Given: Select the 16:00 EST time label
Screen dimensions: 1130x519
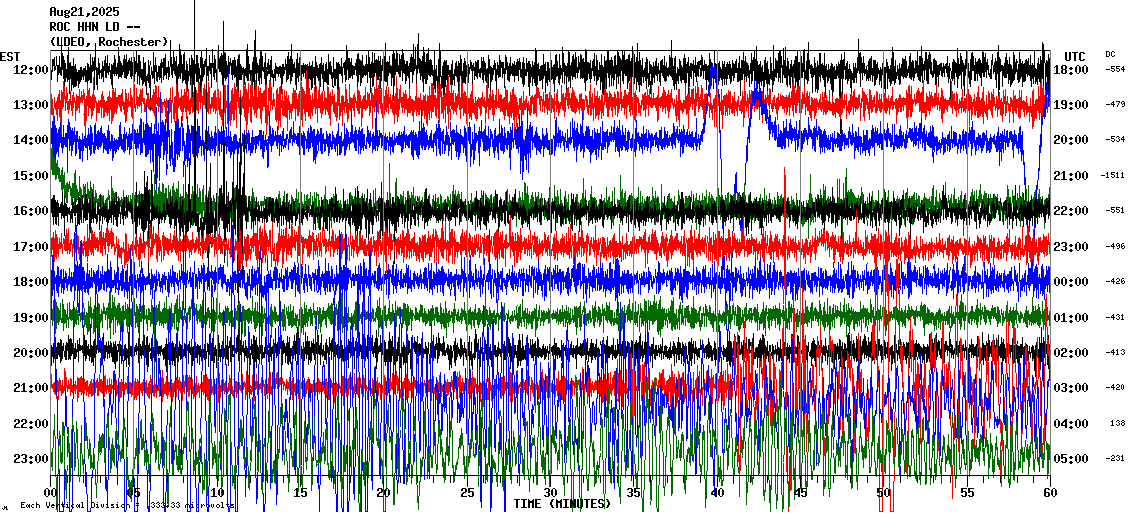Looking at the screenshot, I should [30, 211].
